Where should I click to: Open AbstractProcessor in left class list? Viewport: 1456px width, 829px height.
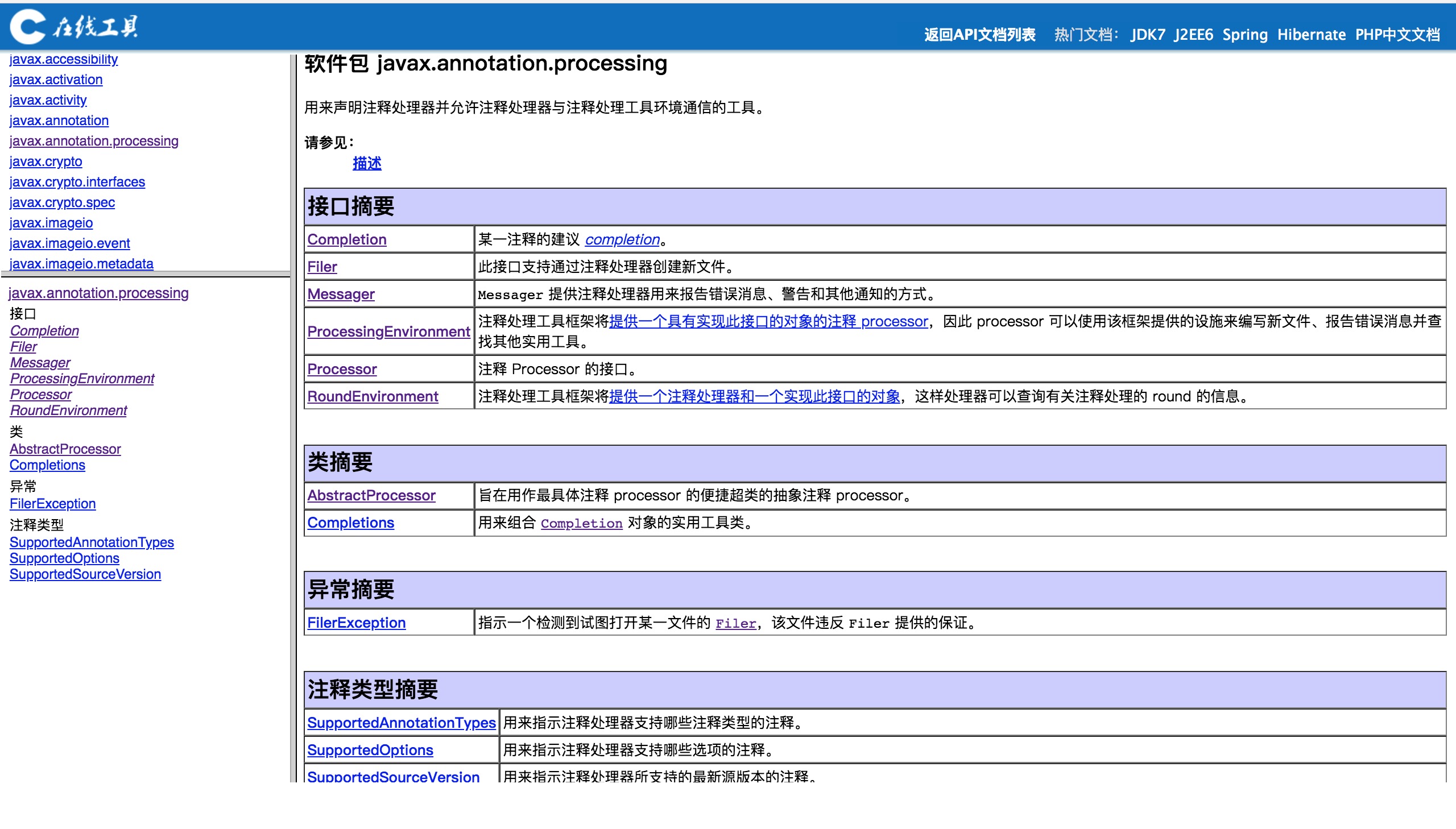(65, 449)
